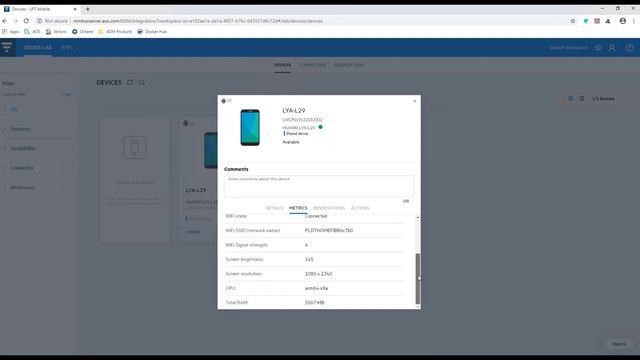Screen dimensions: 640x360
Task: Click the WiFi state value Connected
Action: pyautogui.click(x=316, y=216)
